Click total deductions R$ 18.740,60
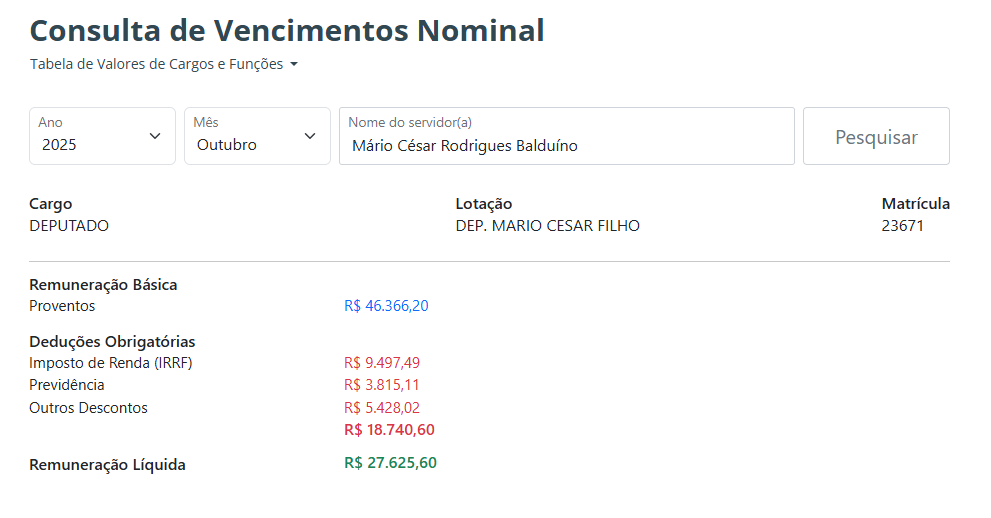 click(389, 430)
